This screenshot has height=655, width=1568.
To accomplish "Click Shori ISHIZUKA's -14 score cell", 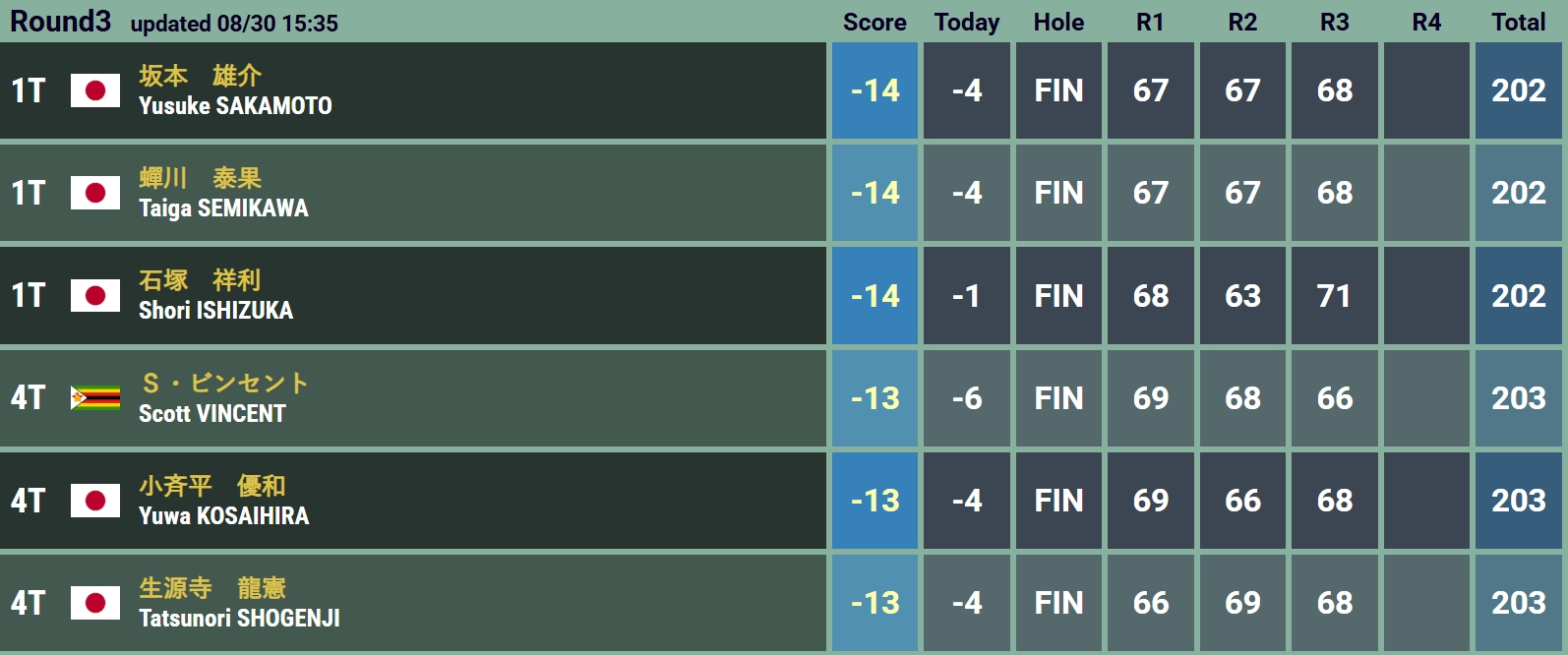I will [x=874, y=295].
